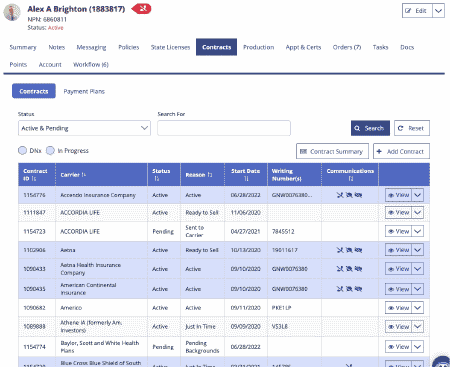The width and height of the screenshot is (450, 367).
Task: Expand the View dropdown arrow for Baylor Scott row
Action: 418,347
